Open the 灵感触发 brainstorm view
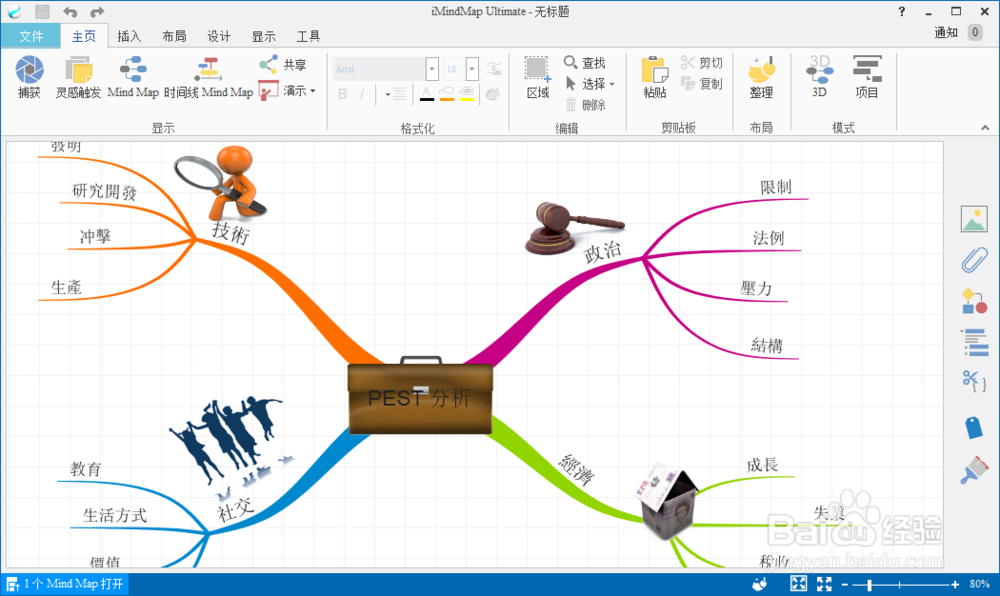Image resolution: width=1000 pixels, height=596 pixels. [x=78, y=76]
